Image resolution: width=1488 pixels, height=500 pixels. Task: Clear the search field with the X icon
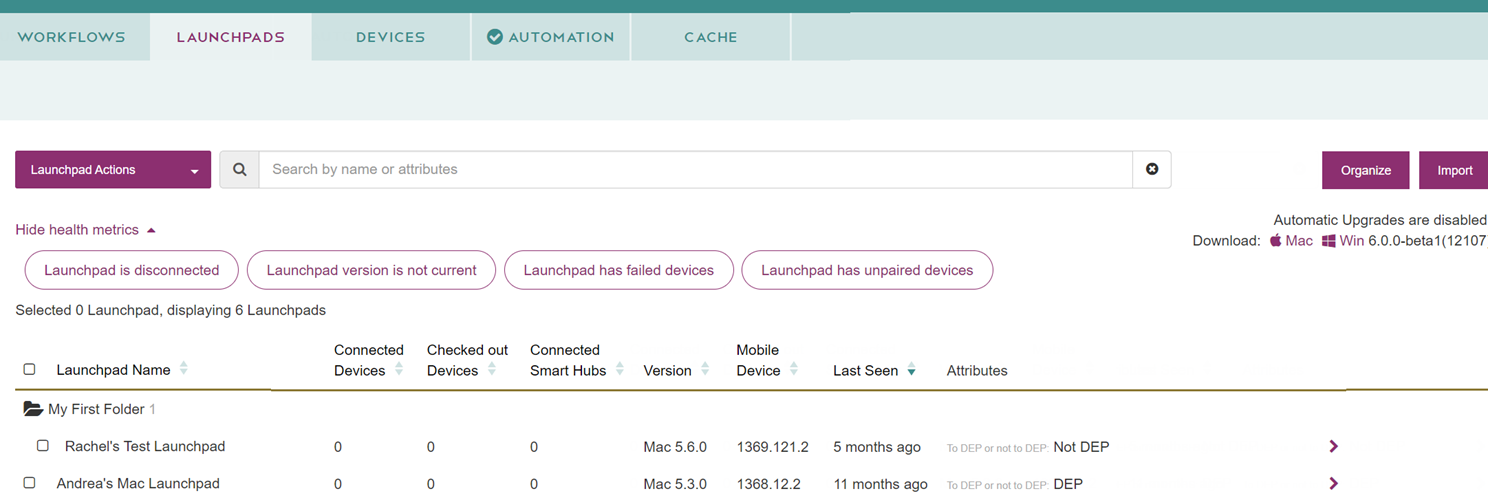point(1152,170)
